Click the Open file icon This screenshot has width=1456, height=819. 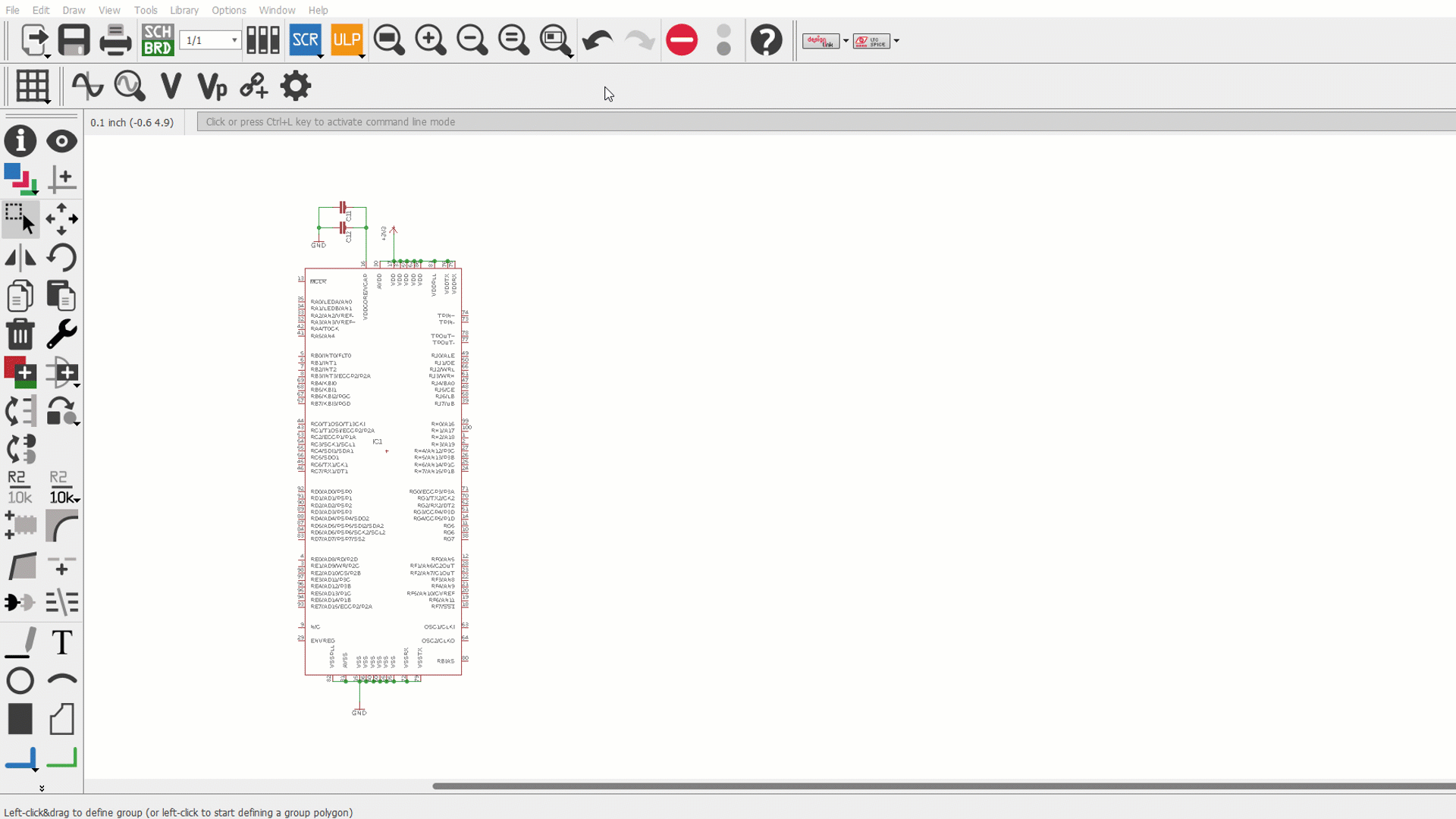coord(34,40)
